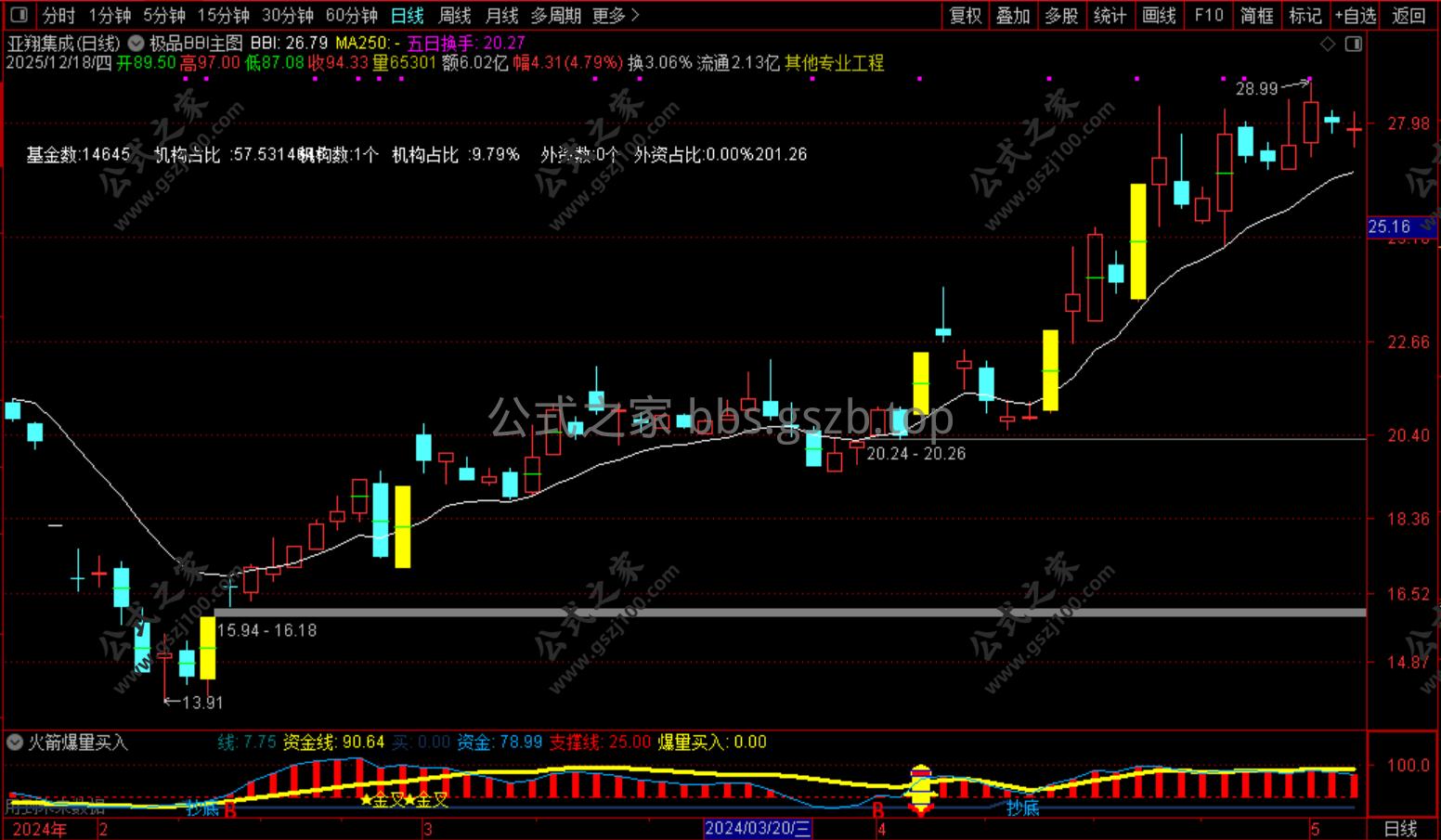Switch to 周线 weekly chart
The width and height of the screenshot is (1441, 840).
click(455, 16)
